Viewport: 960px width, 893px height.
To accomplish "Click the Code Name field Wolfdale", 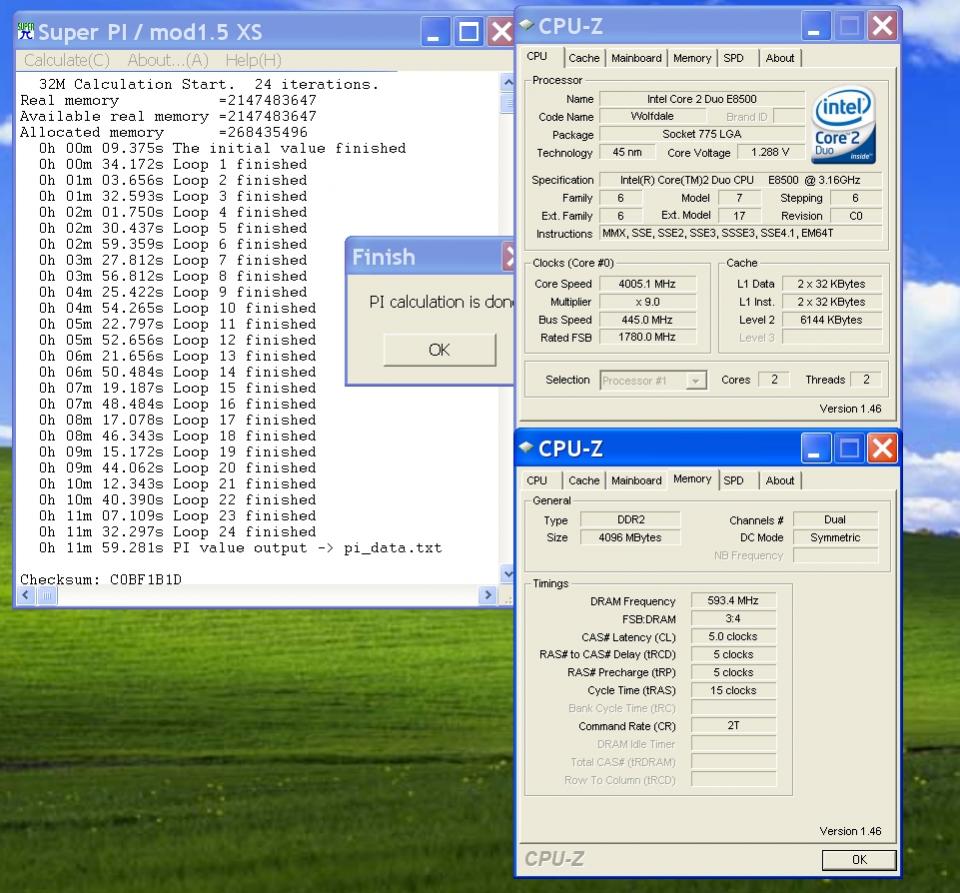I will click(652, 116).
